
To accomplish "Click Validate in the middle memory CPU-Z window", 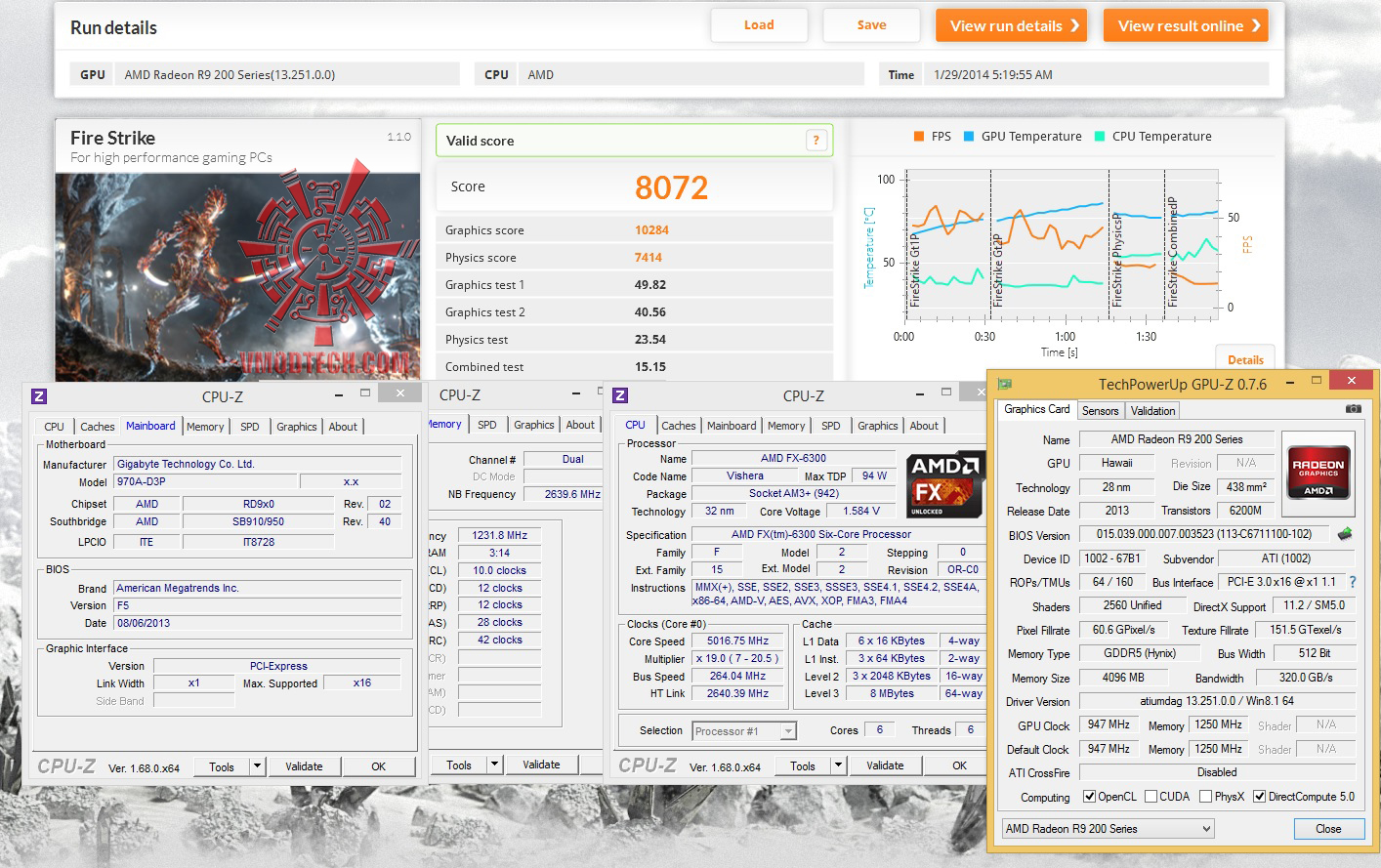I will tap(541, 765).
